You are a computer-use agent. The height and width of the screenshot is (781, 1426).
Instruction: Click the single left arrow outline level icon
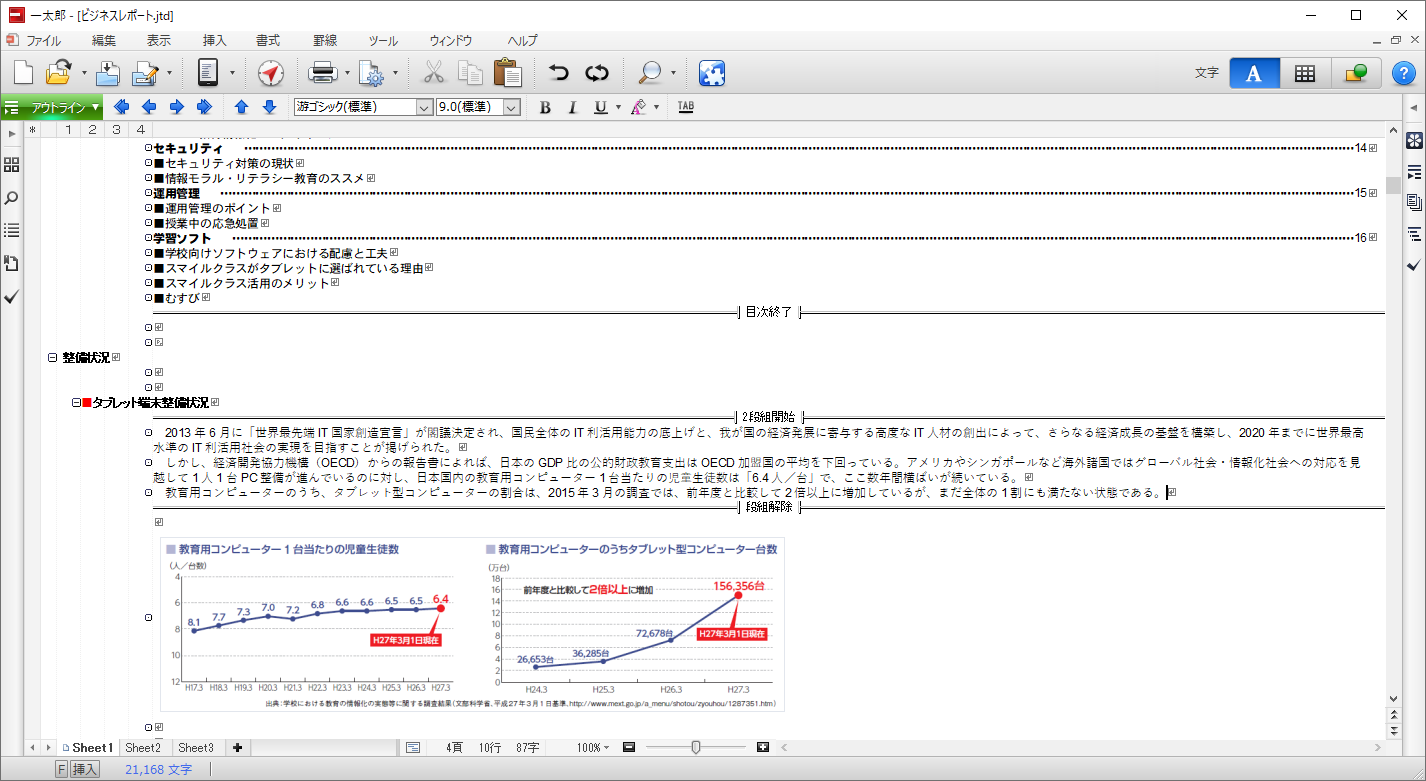point(149,107)
